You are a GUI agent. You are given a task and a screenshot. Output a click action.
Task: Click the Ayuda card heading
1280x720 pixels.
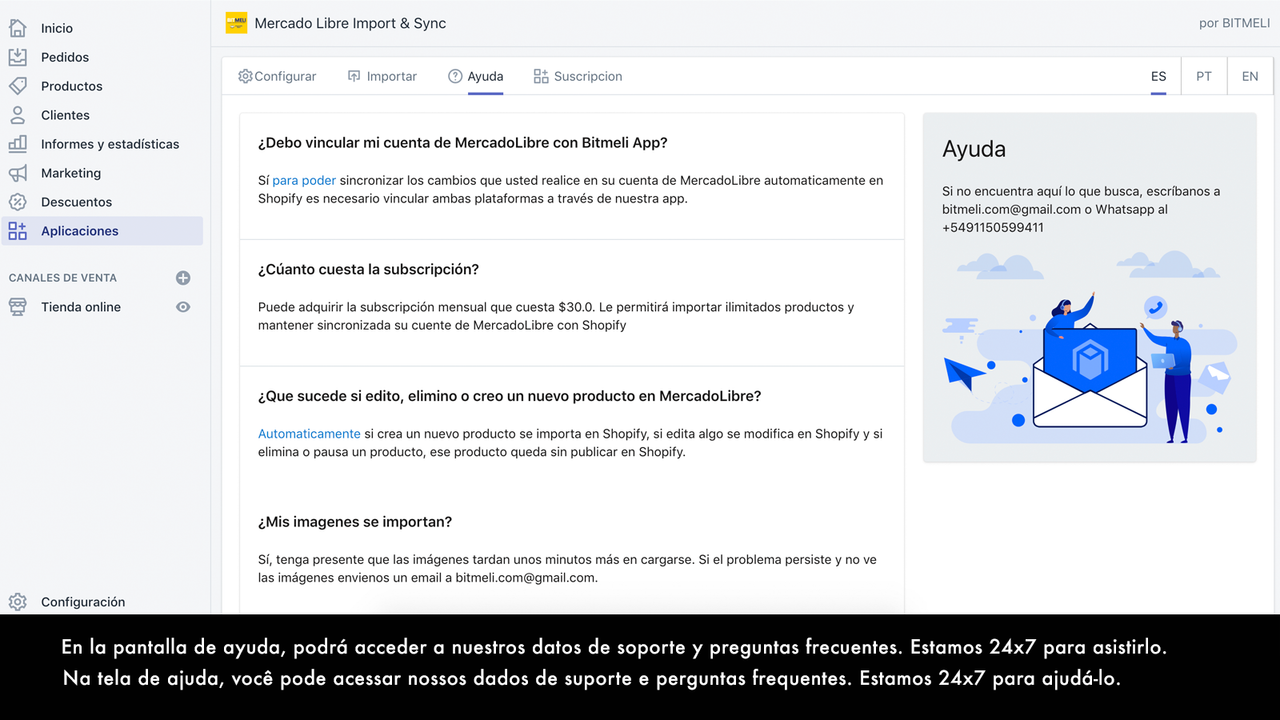(974, 149)
